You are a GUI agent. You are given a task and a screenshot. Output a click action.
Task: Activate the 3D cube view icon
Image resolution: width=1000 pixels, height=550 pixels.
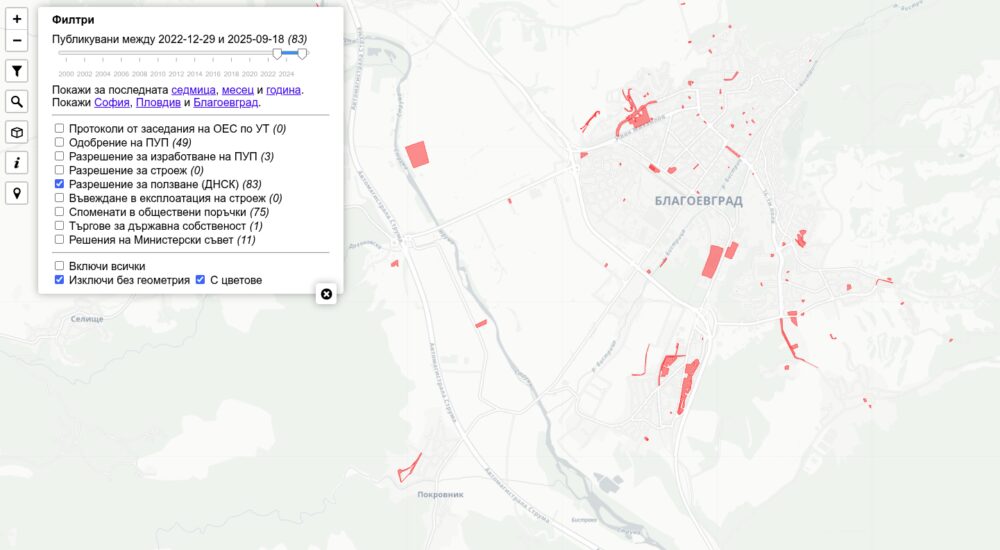coord(17,132)
